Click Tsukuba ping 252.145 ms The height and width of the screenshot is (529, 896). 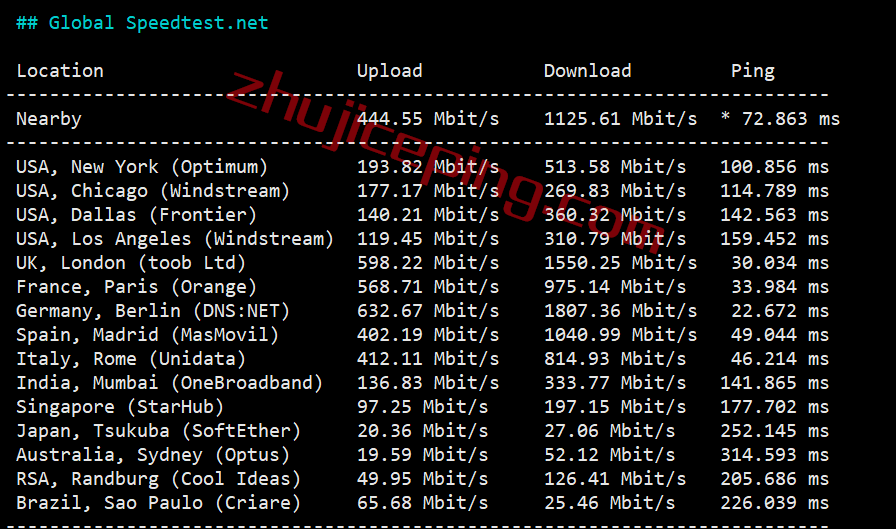point(774,431)
